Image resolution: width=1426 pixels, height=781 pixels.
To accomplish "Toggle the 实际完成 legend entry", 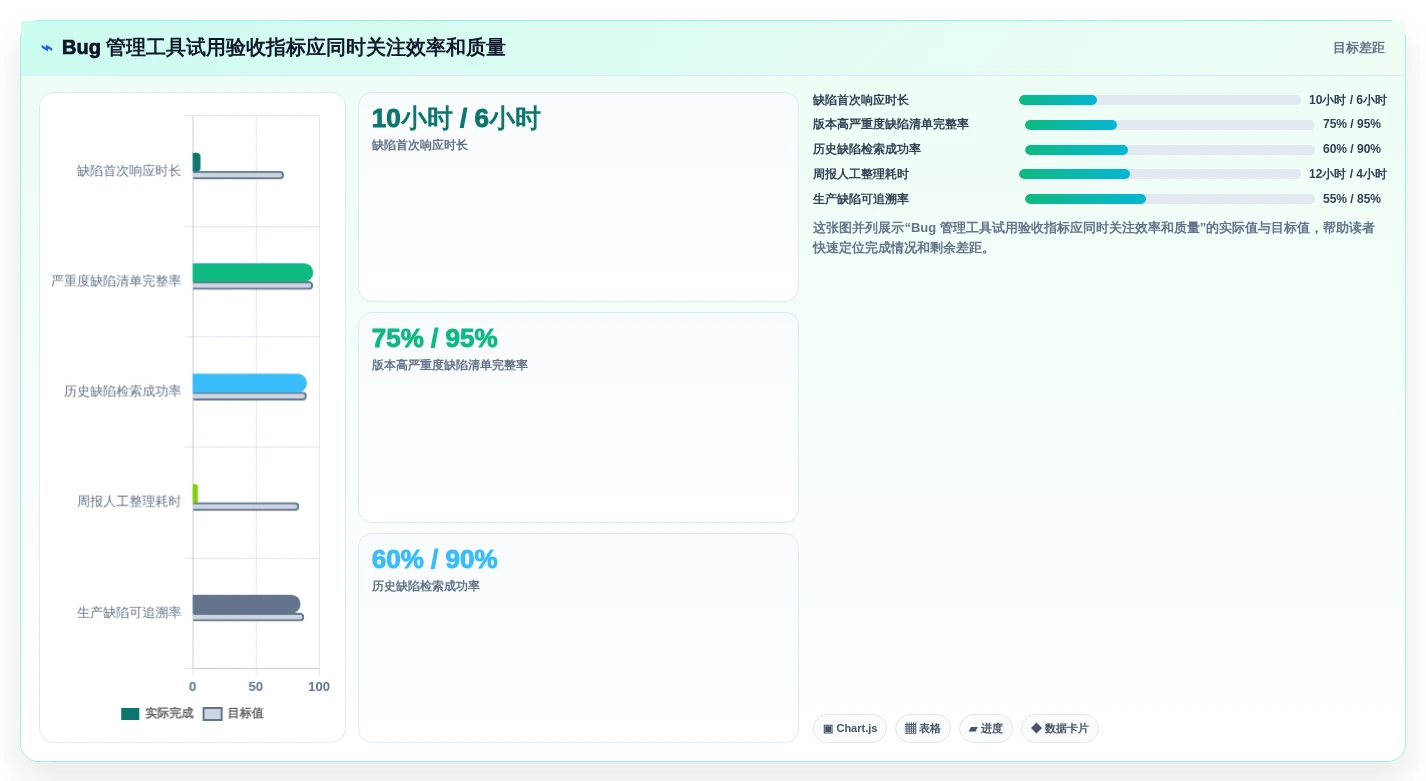I will (157, 714).
